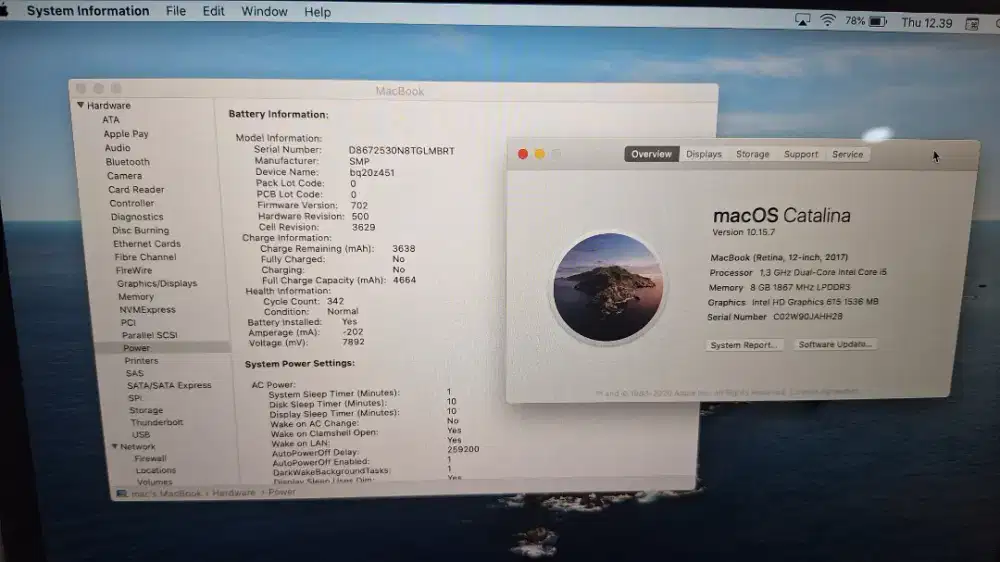Image resolution: width=1000 pixels, height=562 pixels.
Task: Collapse the Hardware section triangle
Action: pyautogui.click(x=80, y=105)
